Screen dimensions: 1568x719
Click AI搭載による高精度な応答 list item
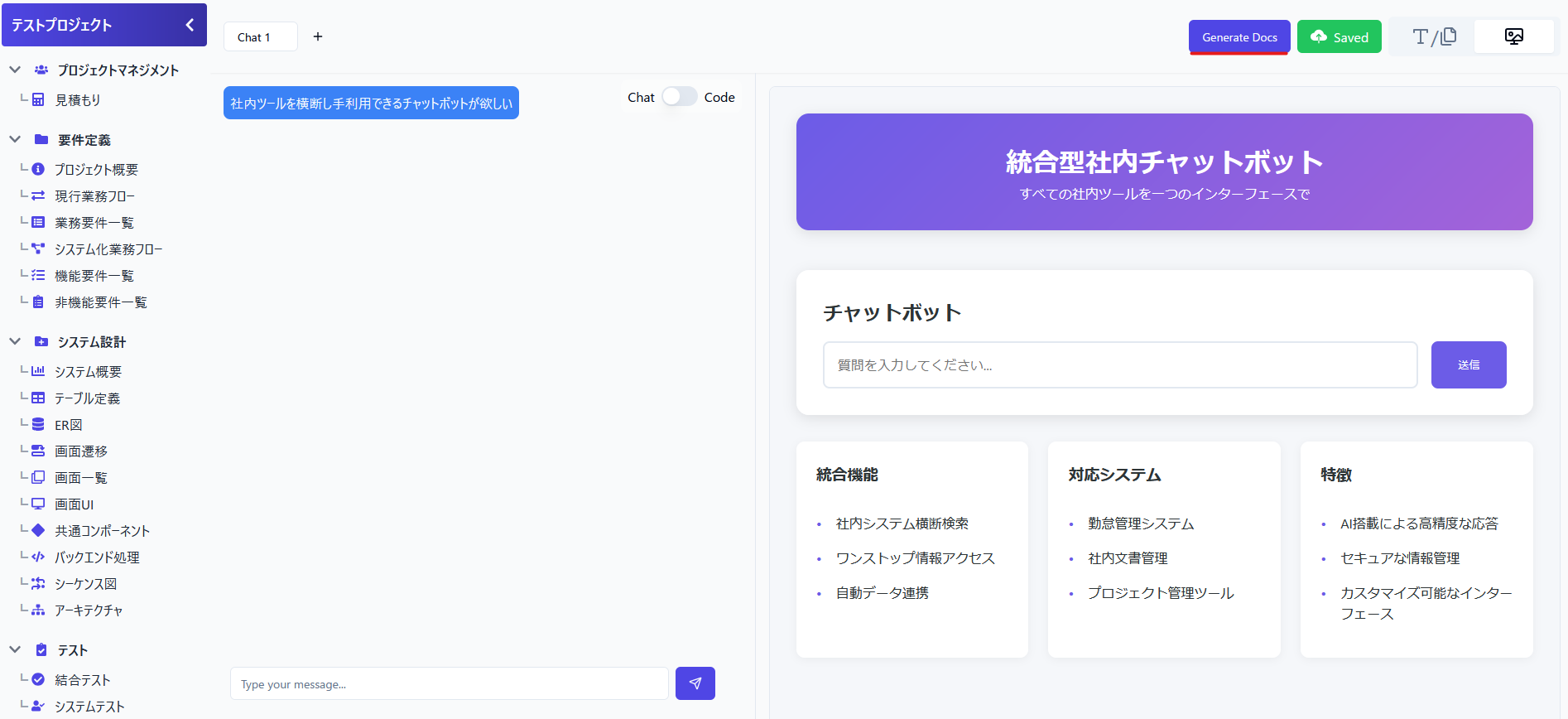pyautogui.click(x=1419, y=524)
